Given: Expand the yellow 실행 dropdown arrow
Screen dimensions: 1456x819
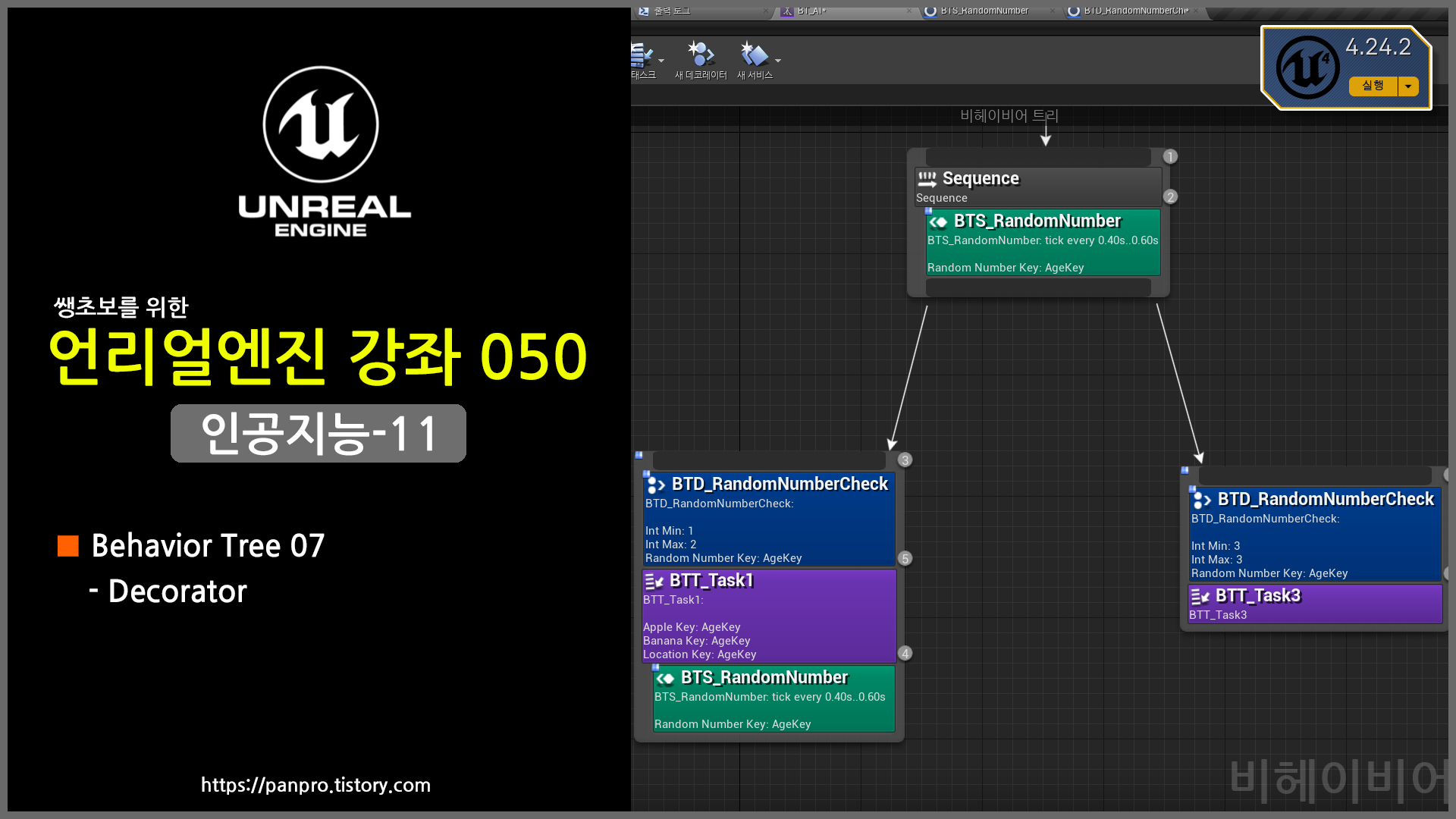Looking at the screenshot, I should tap(1408, 86).
